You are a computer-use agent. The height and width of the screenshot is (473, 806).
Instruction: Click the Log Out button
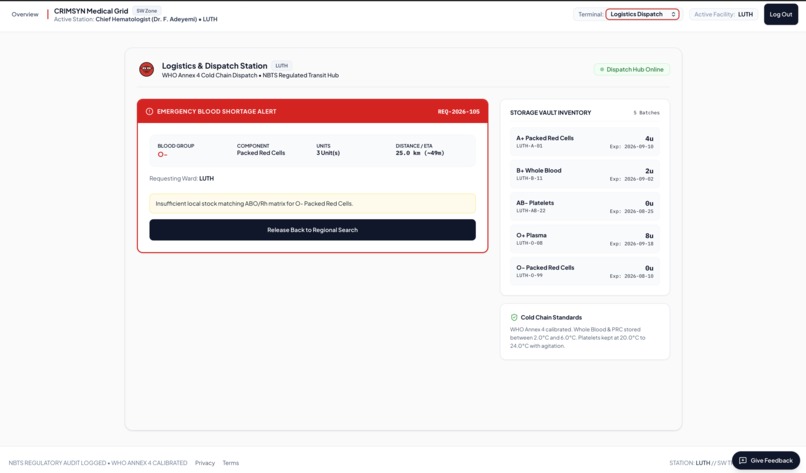(780, 14)
